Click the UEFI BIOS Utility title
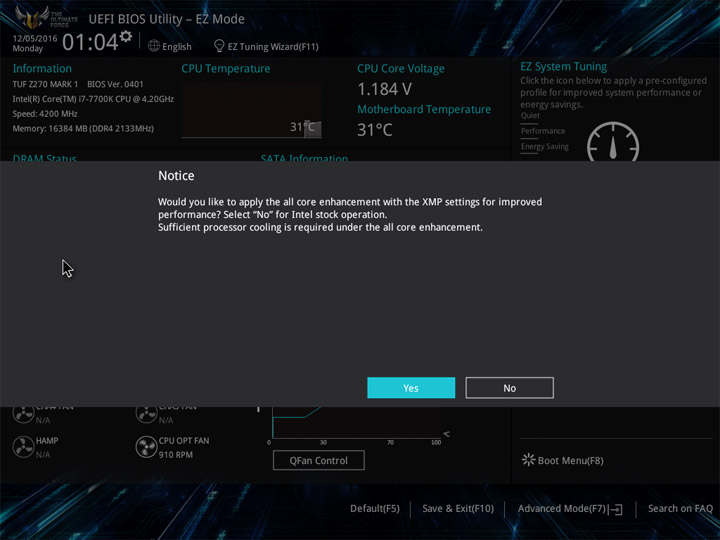Image resolution: width=720 pixels, height=540 pixels. click(166, 19)
